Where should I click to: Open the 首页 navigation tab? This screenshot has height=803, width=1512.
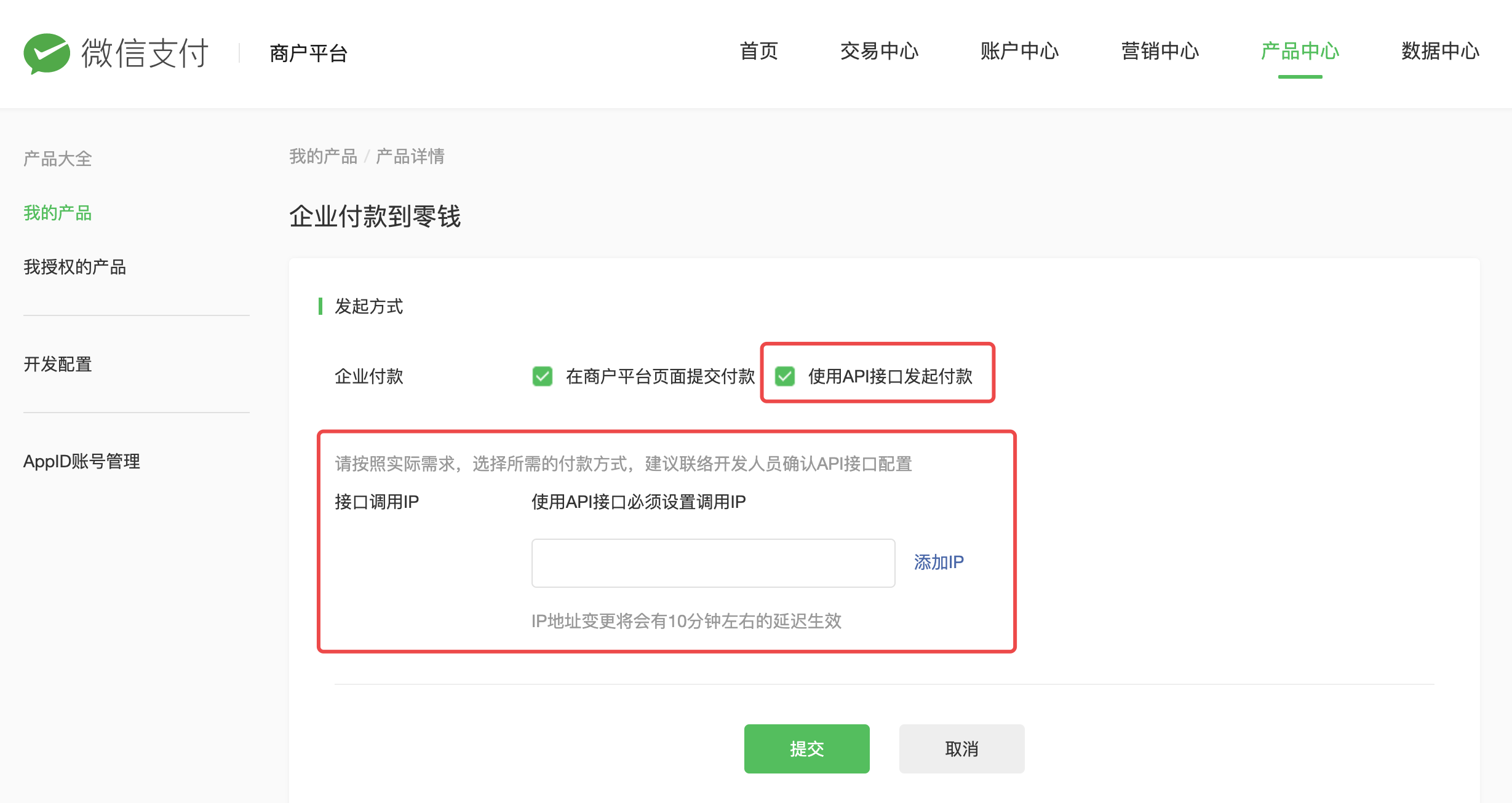pyautogui.click(x=758, y=51)
